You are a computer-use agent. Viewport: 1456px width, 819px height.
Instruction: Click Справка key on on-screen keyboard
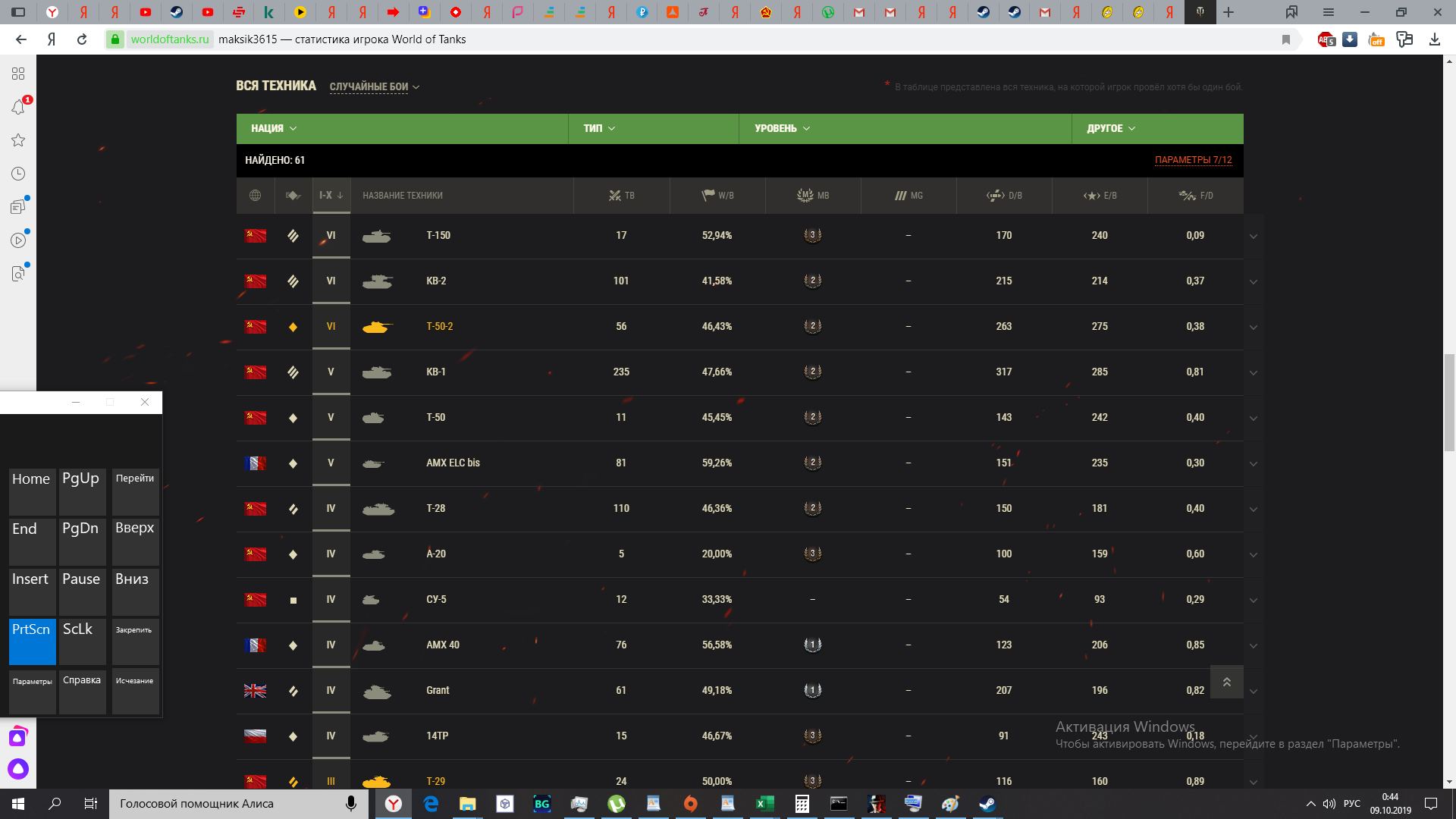click(83, 692)
